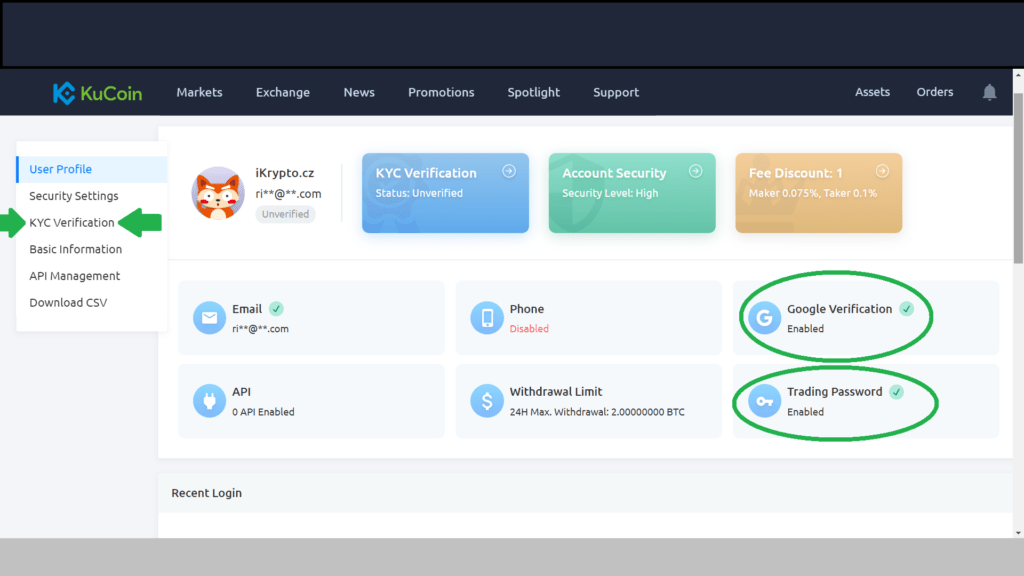Screen dimensions: 1024x576
Task: Click the API plug icon
Action: [x=209, y=400]
